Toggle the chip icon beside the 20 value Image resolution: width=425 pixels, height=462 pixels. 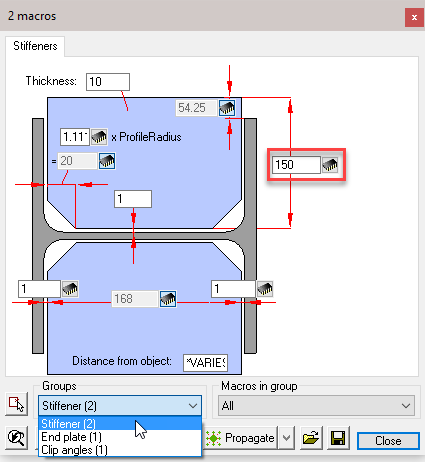coord(107,161)
